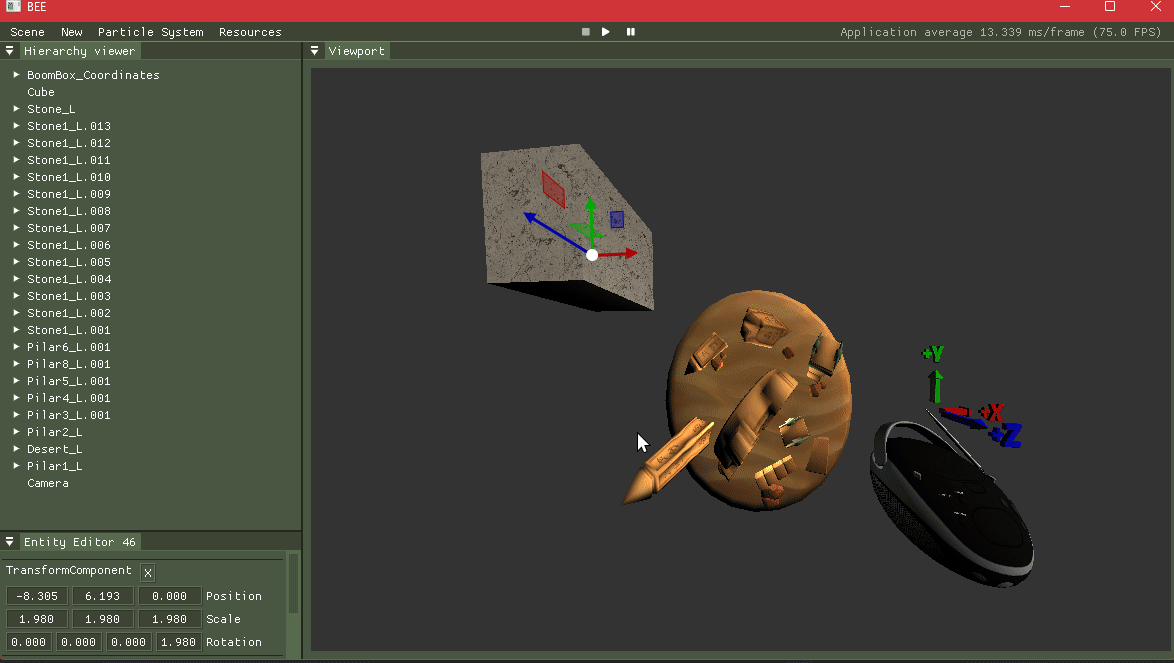Click the Stop square button
The width and height of the screenshot is (1174, 663).
(586, 32)
